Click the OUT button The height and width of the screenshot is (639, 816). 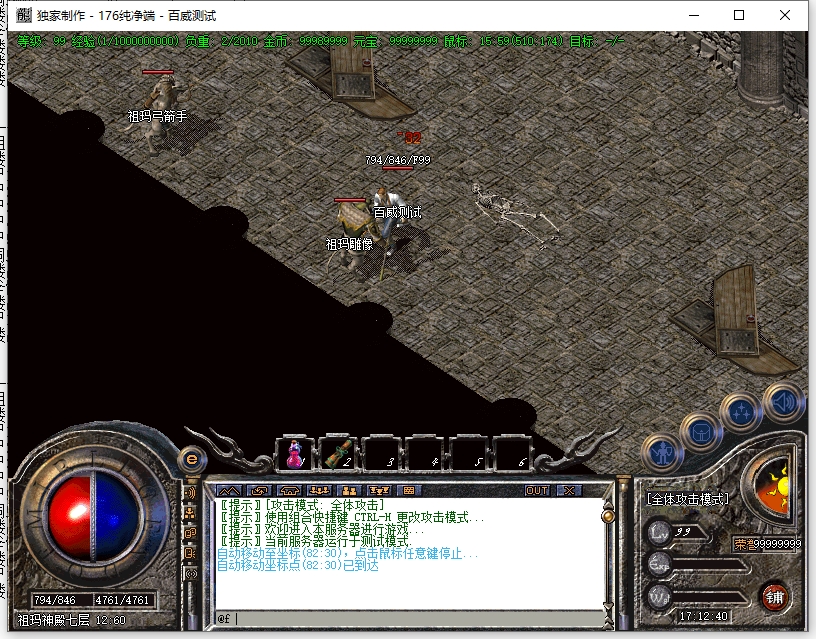(537, 490)
